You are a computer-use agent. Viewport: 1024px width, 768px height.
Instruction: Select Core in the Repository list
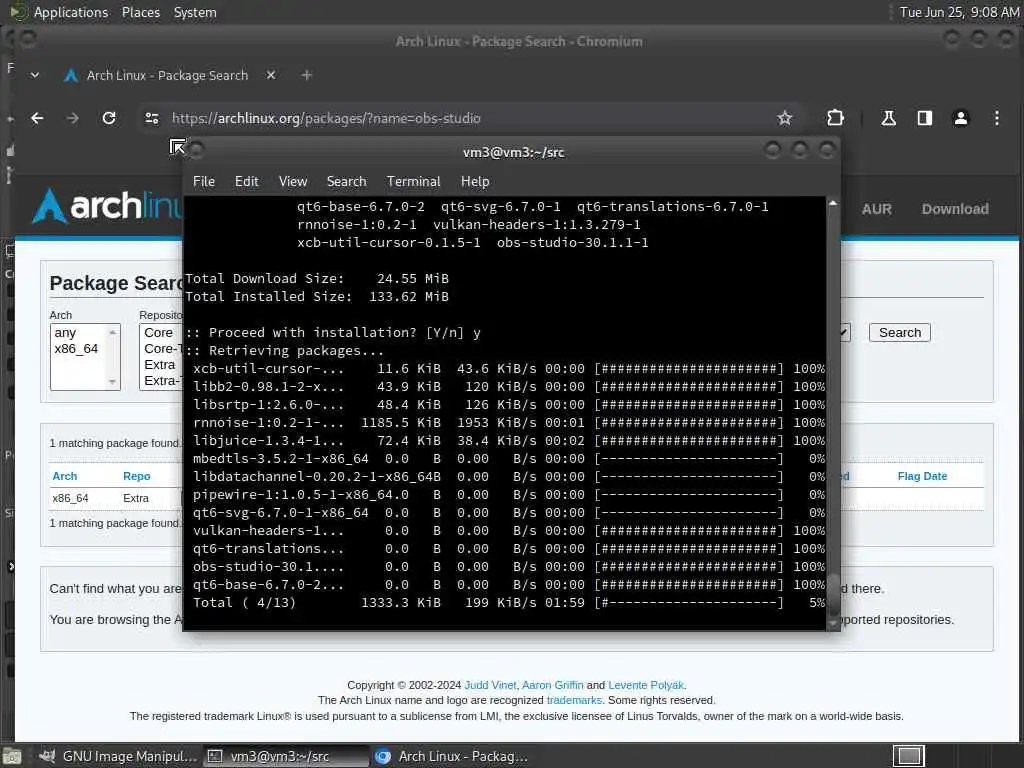click(159, 332)
